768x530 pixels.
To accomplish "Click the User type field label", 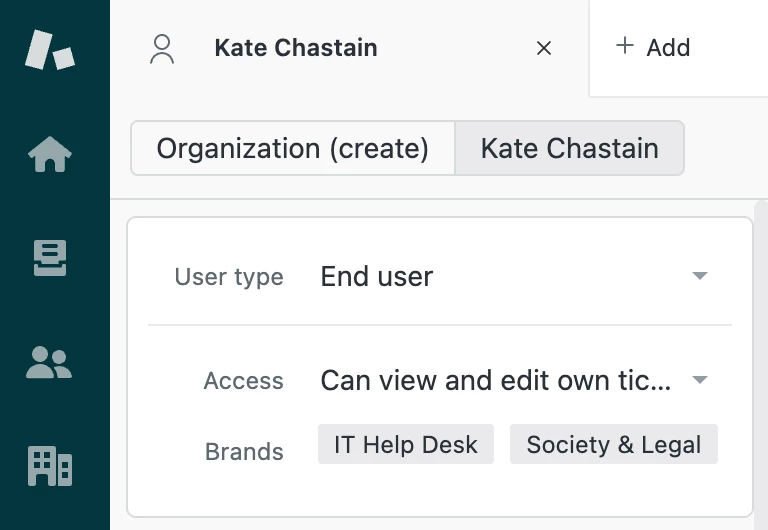I will point(229,277).
